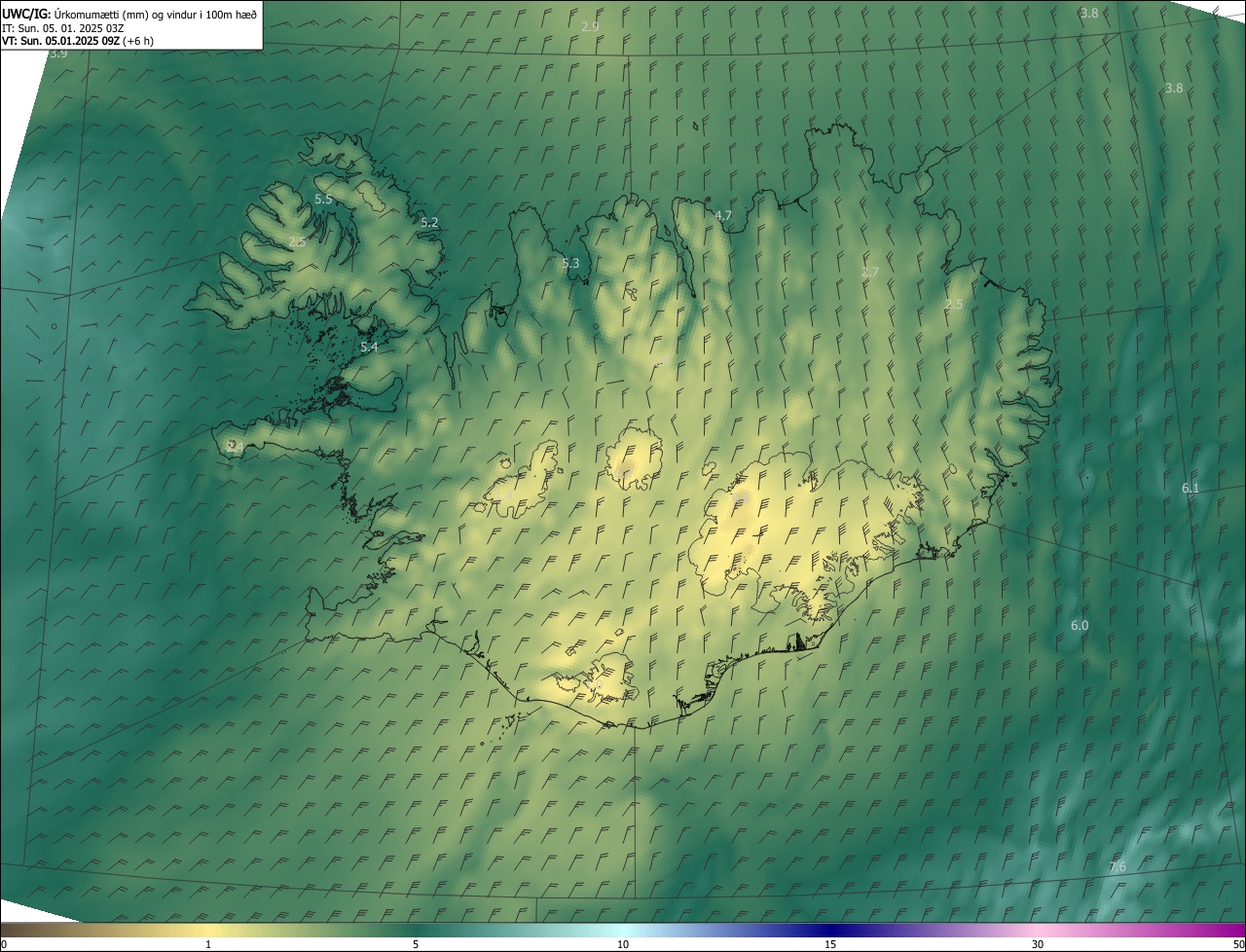Click the 30 tick on the colour scale

click(x=1038, y=944)
